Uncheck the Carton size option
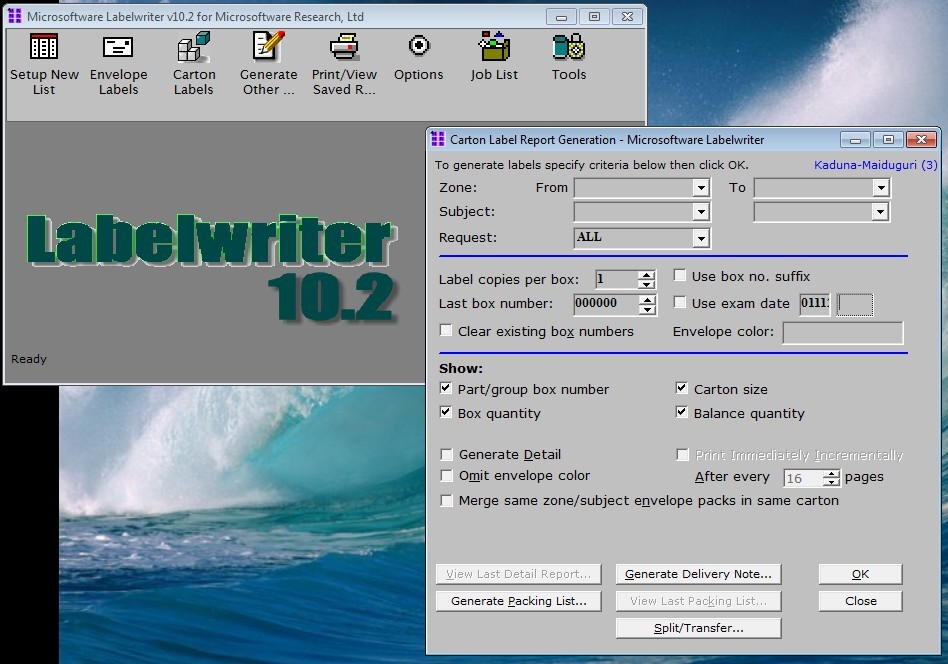 [682, 389]
